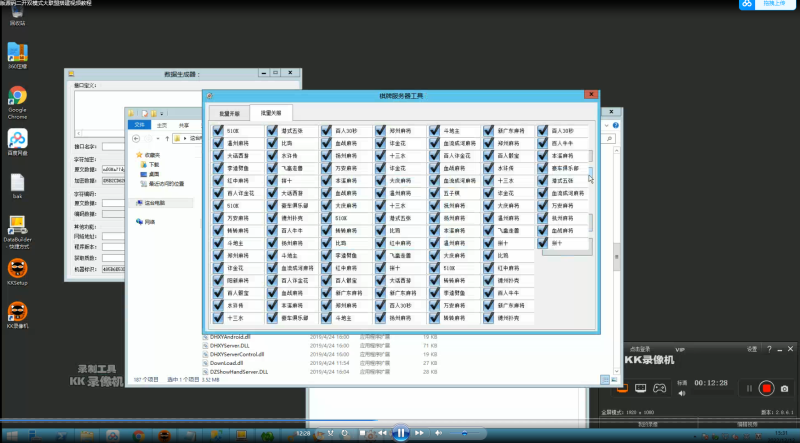Click the speaker icon in KK录像机

(x=682, y=393)
